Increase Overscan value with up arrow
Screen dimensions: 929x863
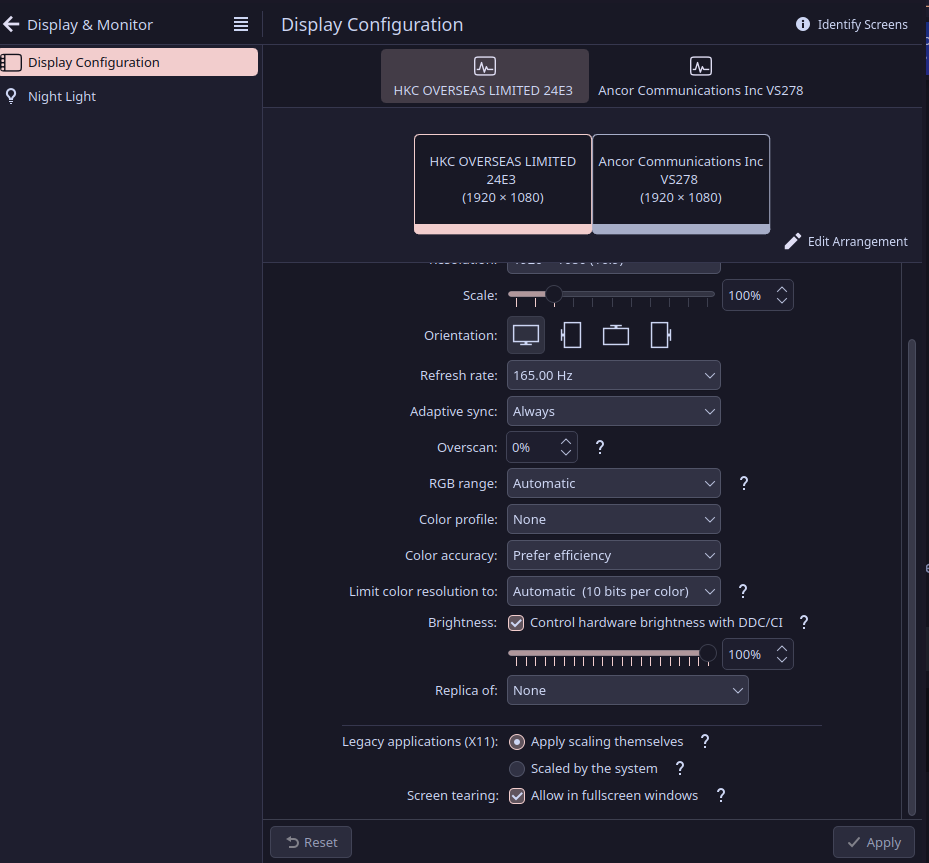pyautogui.click(x=566, y=442)
